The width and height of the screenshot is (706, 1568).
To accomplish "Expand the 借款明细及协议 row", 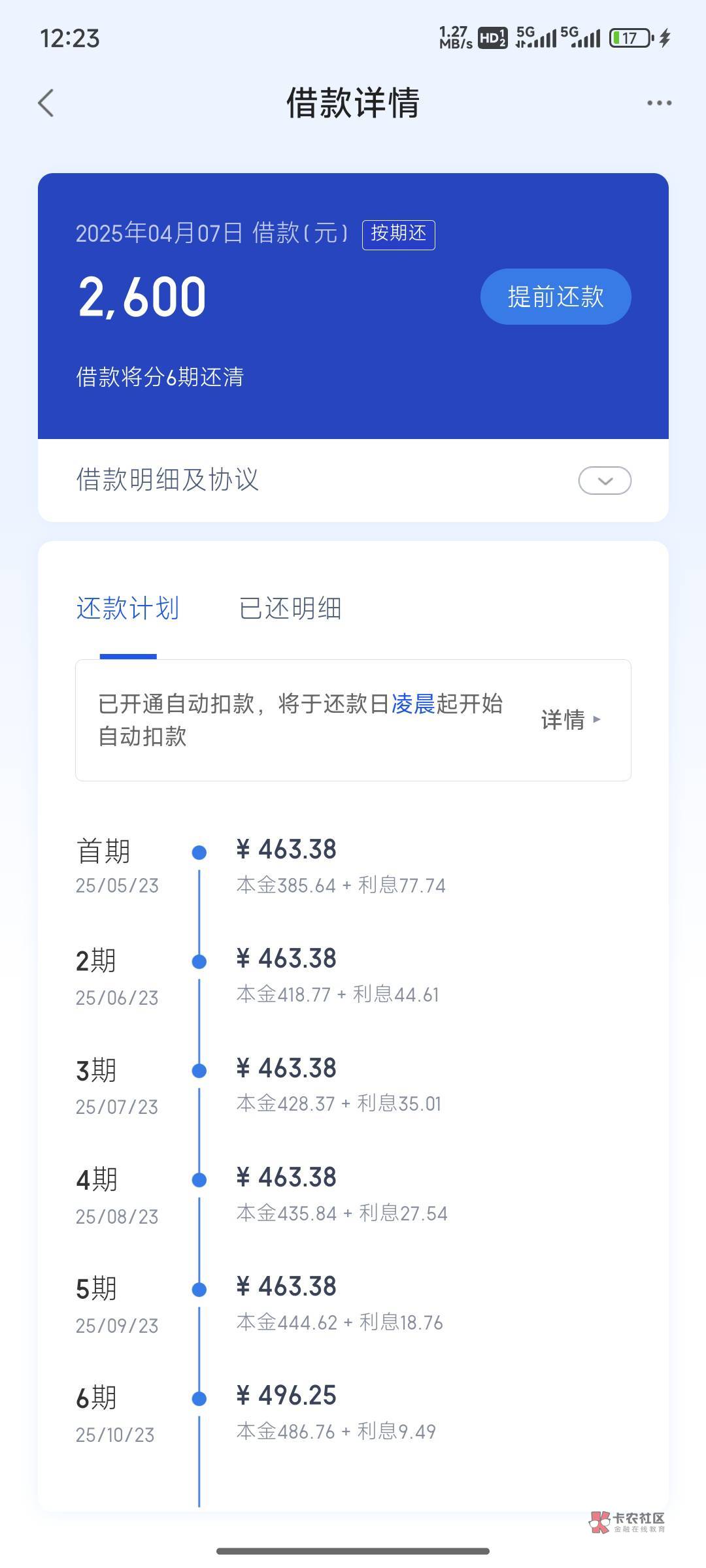I will pyautogui.click(x=167, y=480).
